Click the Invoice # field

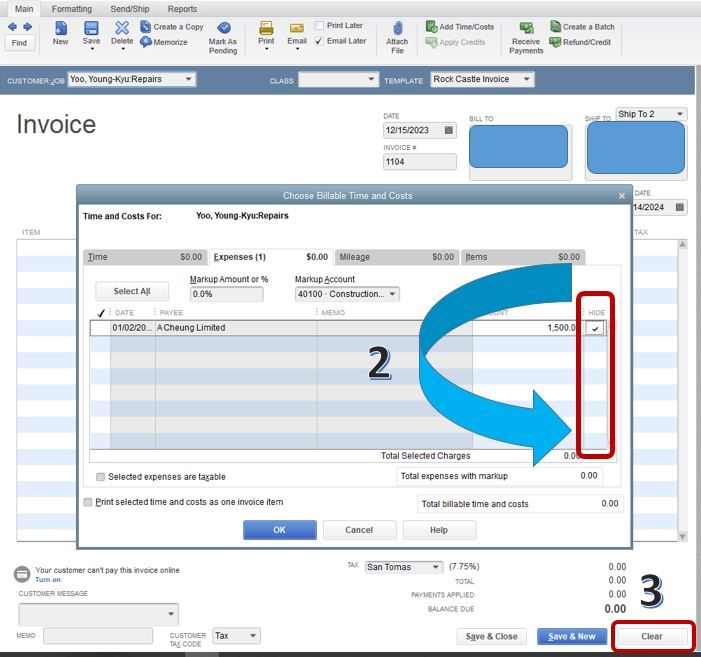tap(420, 162)
